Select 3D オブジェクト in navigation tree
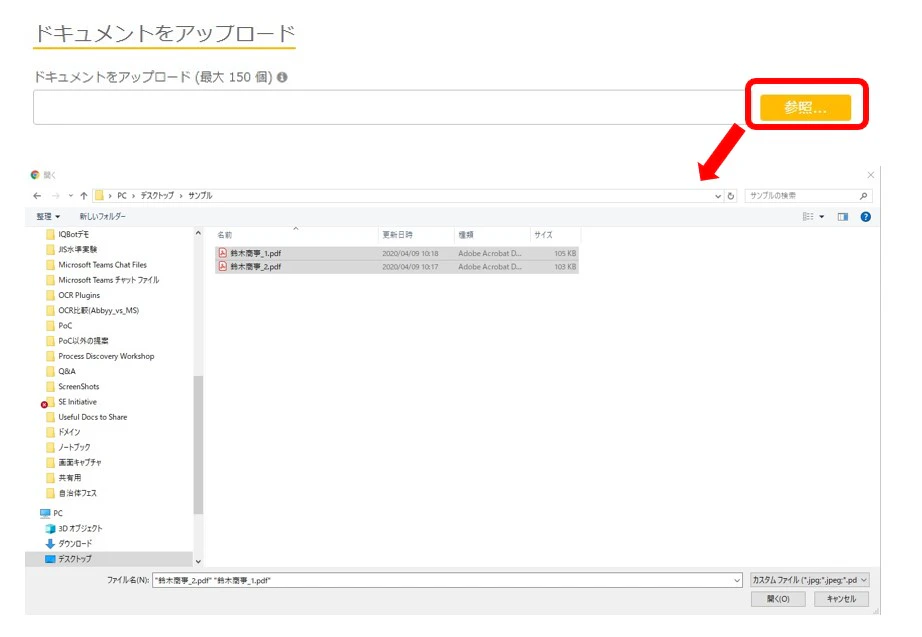Viewport: 922px width, 637px height. (80, 529)
